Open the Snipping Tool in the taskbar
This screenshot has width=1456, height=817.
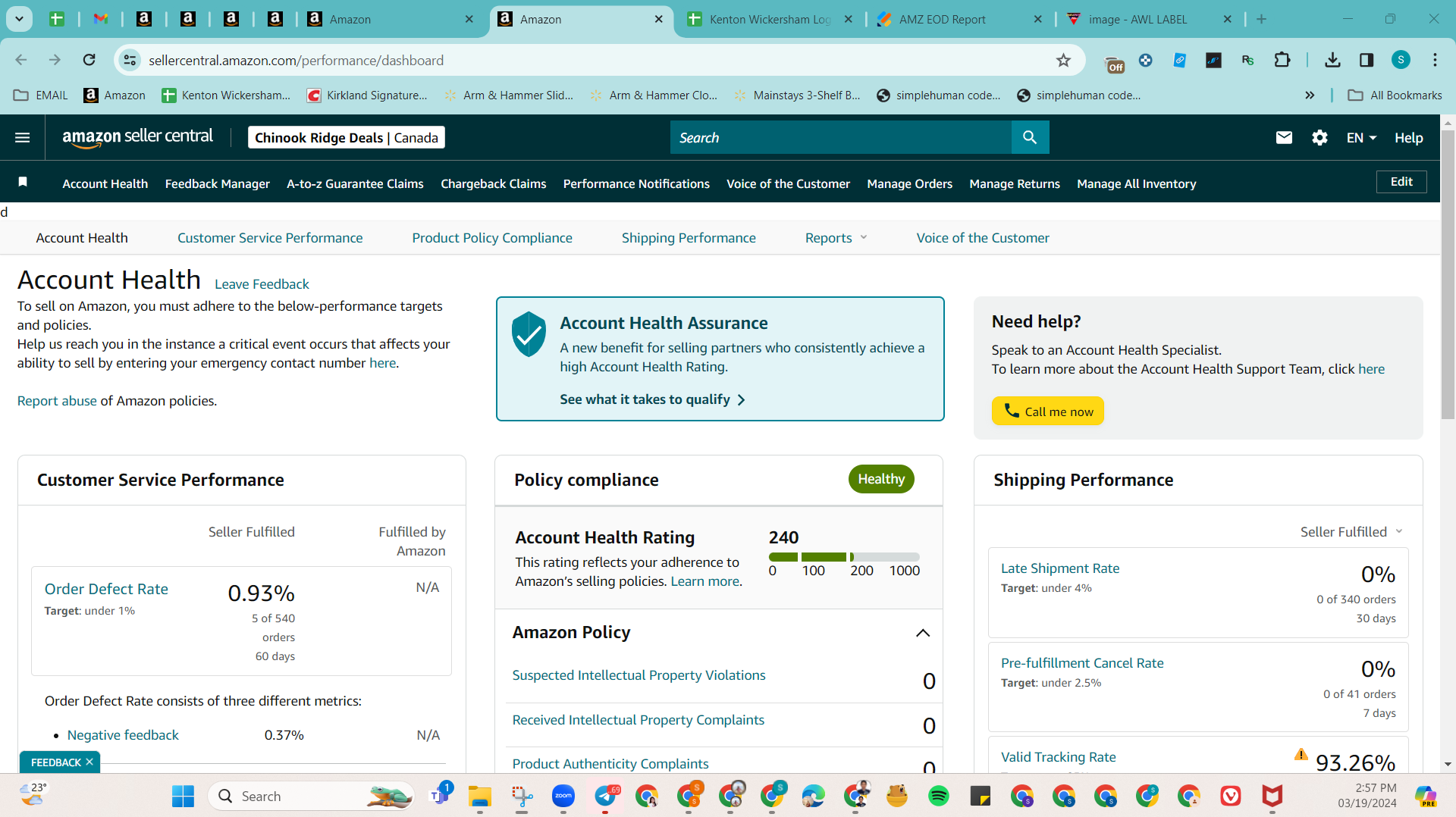click(521, 796)
